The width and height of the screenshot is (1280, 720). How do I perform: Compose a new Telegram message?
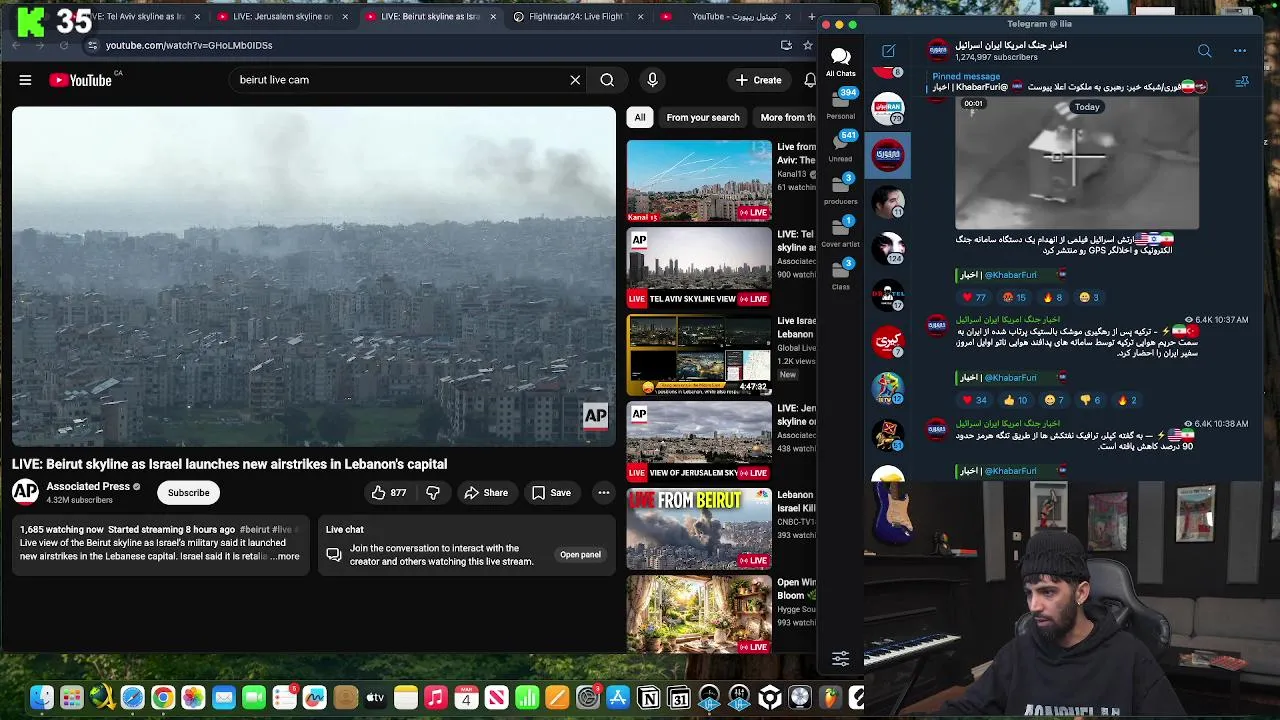pos(888,51)
